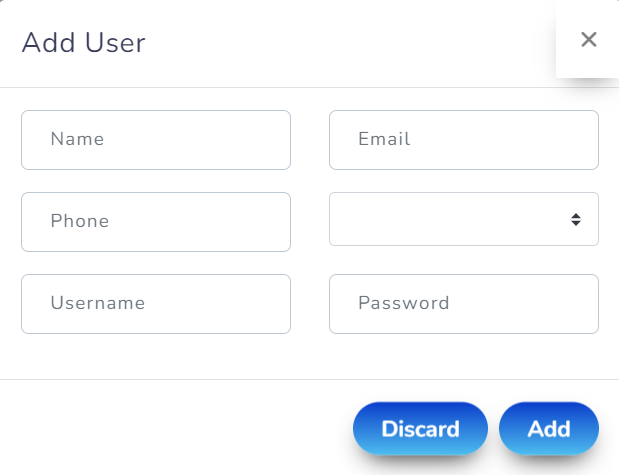Click blank header space right of Add User
The image size is (619, 475).
pyautogui.click(x=350, y=42)
